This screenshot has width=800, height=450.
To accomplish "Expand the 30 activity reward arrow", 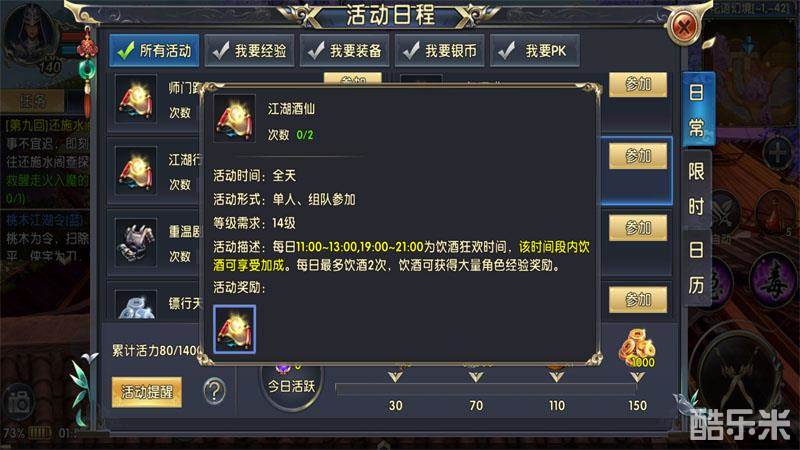I will pyautogui.click(x=395, y=377).
